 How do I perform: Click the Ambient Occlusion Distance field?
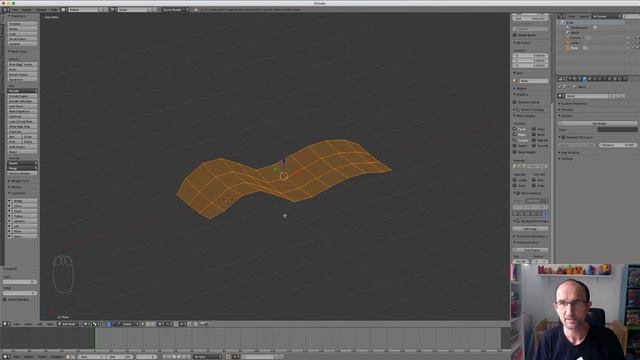point(618,145)
